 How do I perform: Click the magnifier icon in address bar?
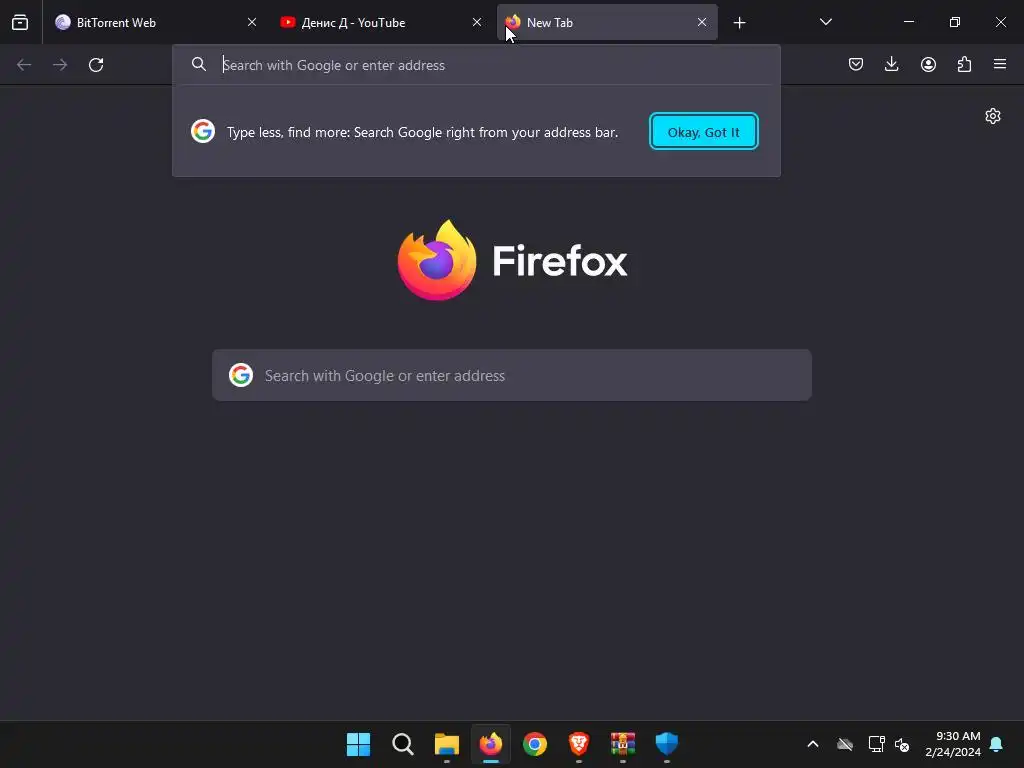[199, 64]
